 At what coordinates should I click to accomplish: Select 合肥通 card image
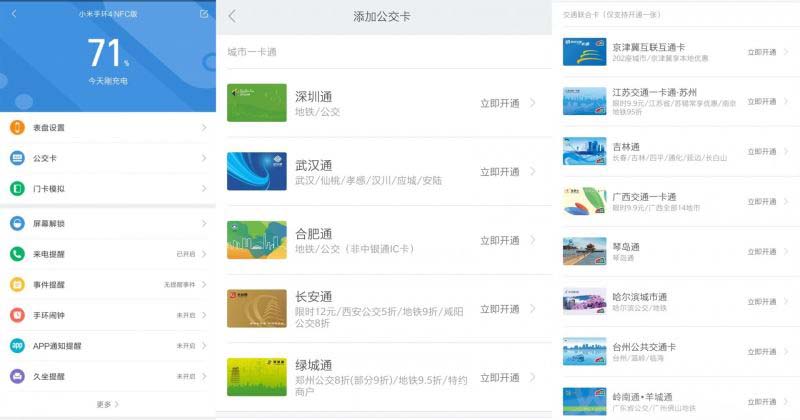tap(257, 240)
